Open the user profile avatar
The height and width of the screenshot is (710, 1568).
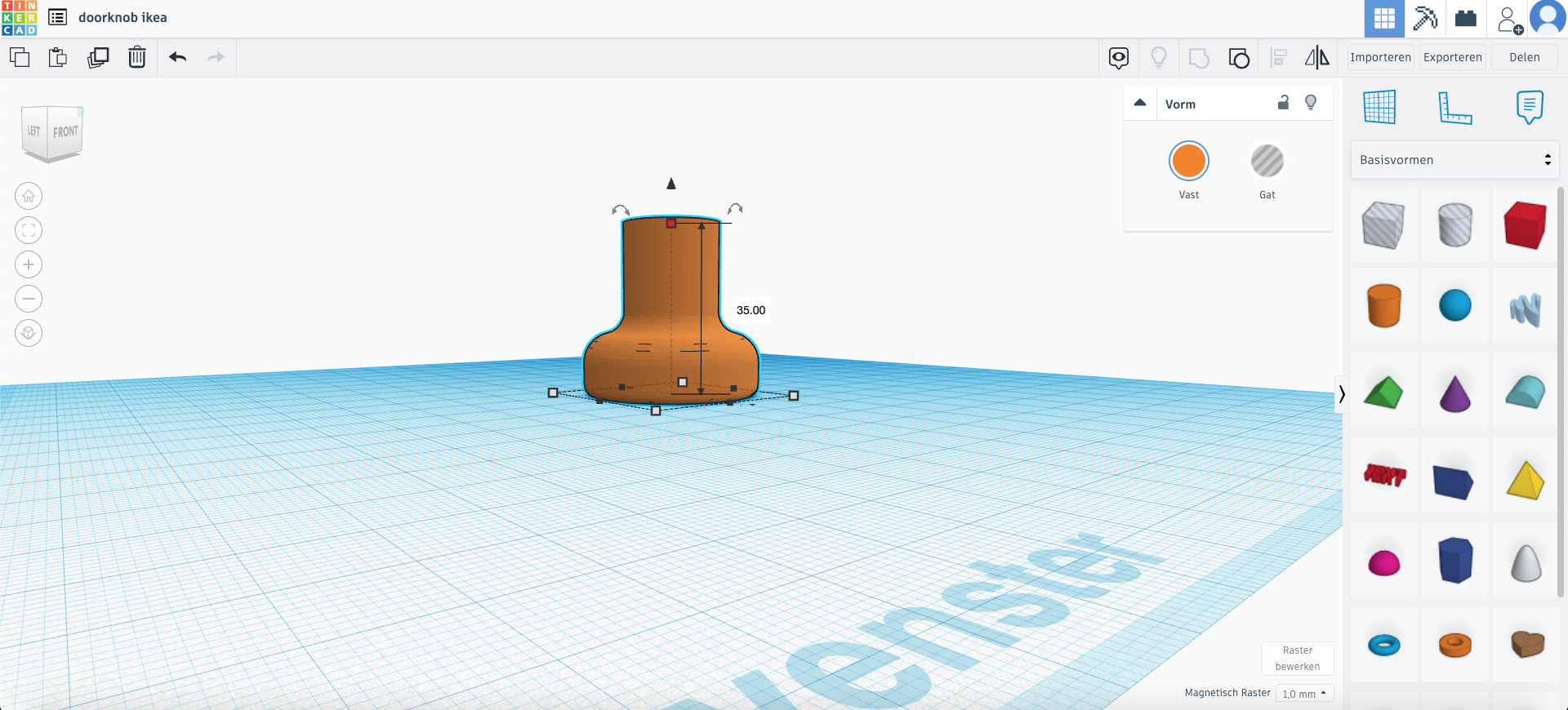coord(1548,18)
